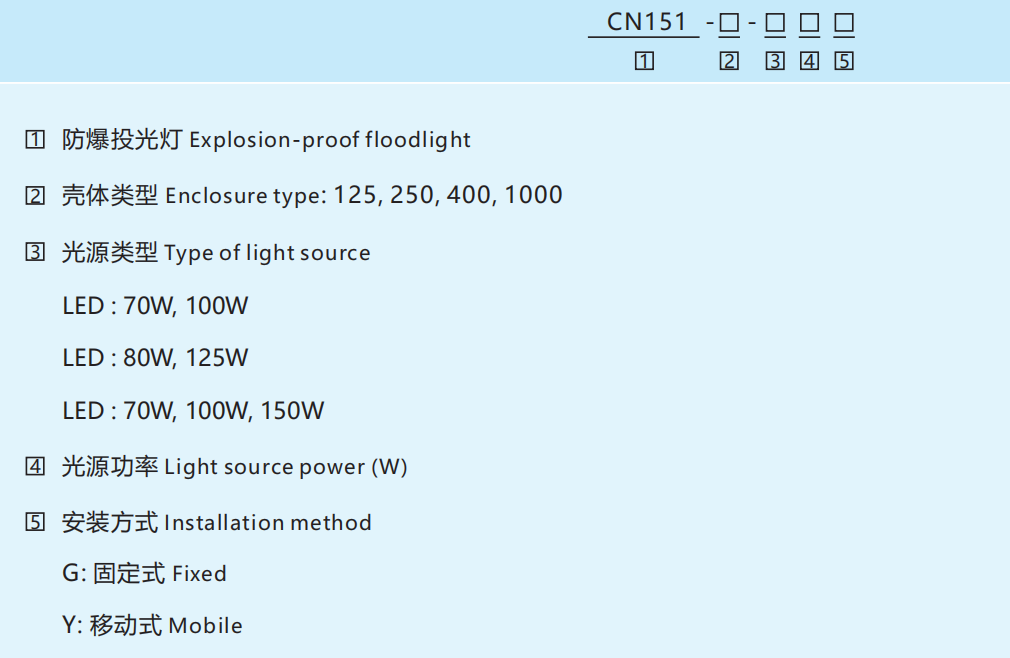Click header numbered box 4 under the model code
This screenshot has width=1010, height=658.
click(809, 61)
